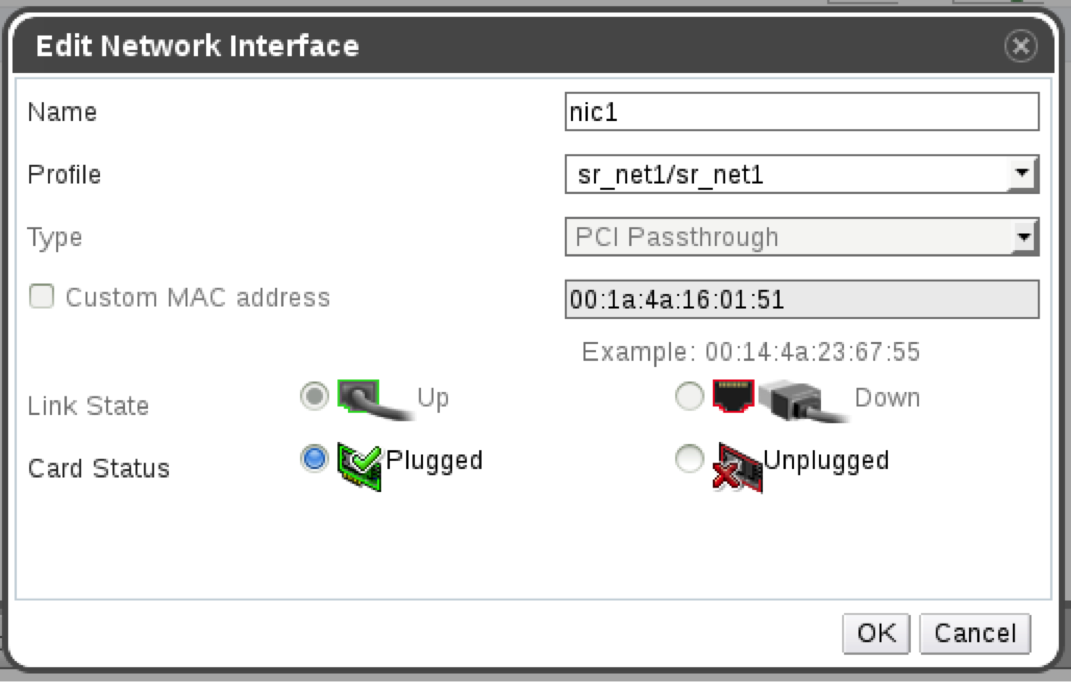Close the Edit Network Interface dialog
This screenshot has width=1072, height=682.
(1020, 46)
